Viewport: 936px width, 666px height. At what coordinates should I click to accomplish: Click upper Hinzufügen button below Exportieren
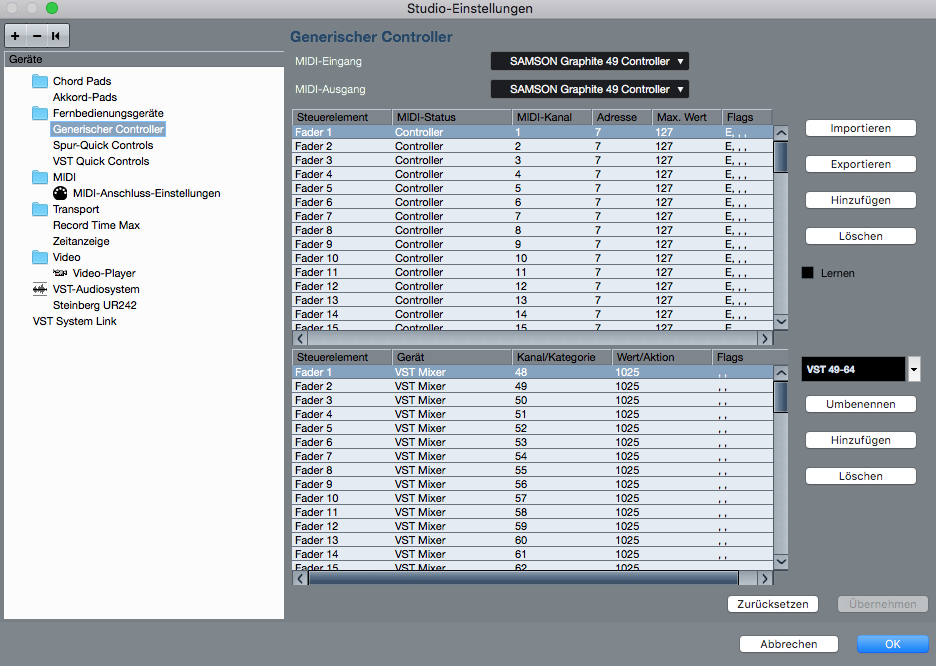point(860,200)
